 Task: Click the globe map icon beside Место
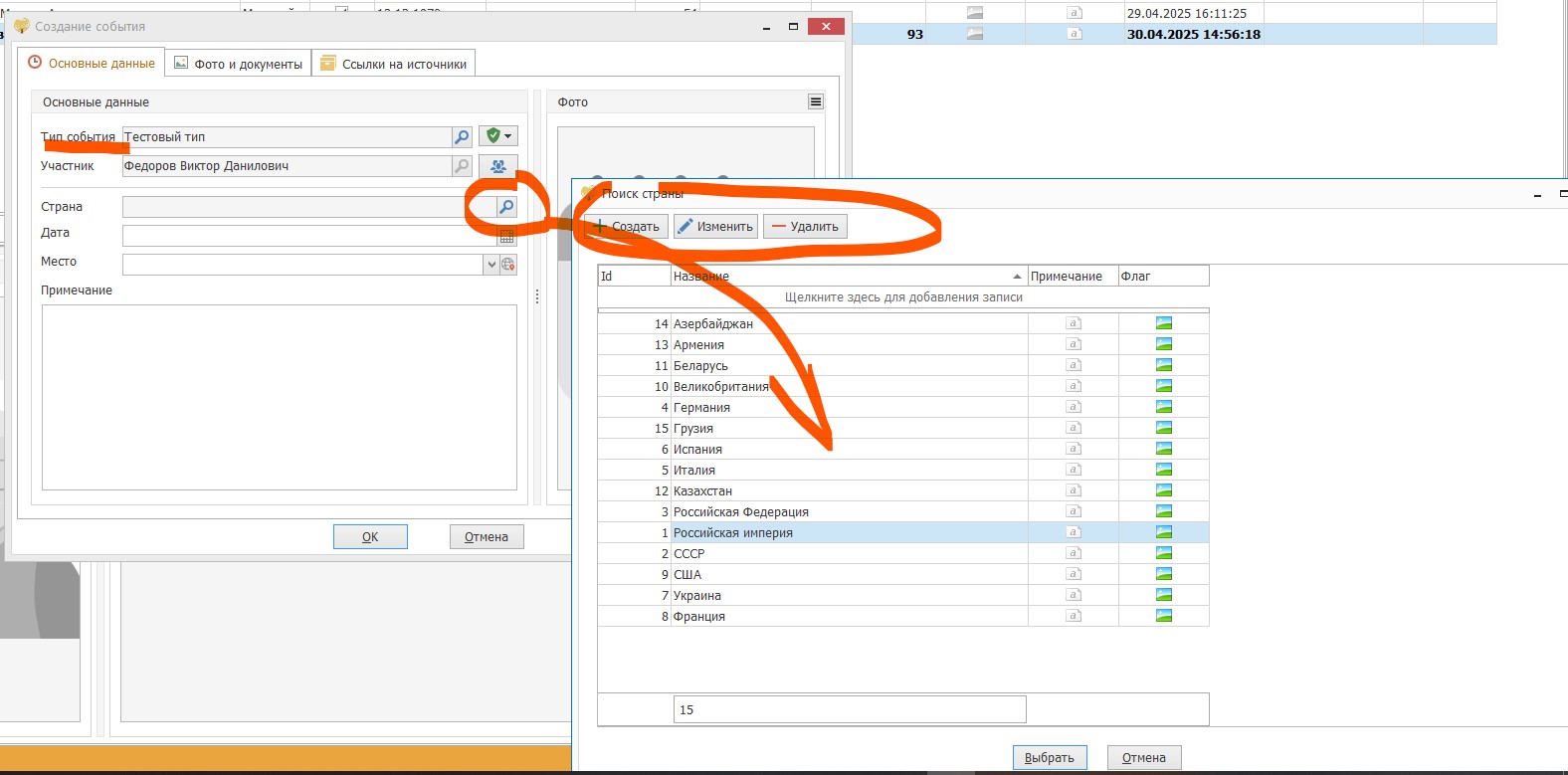click(508, 265)
